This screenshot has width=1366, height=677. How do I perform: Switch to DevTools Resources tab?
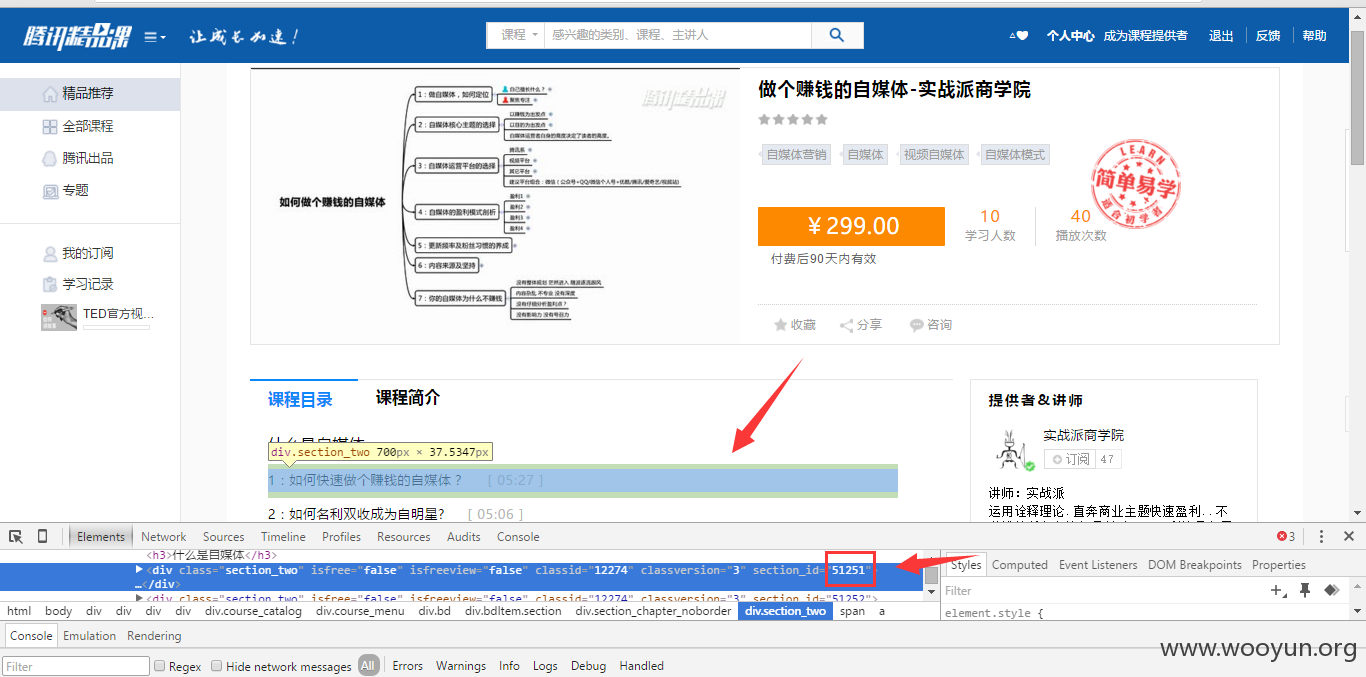click(x=404, y=537)
